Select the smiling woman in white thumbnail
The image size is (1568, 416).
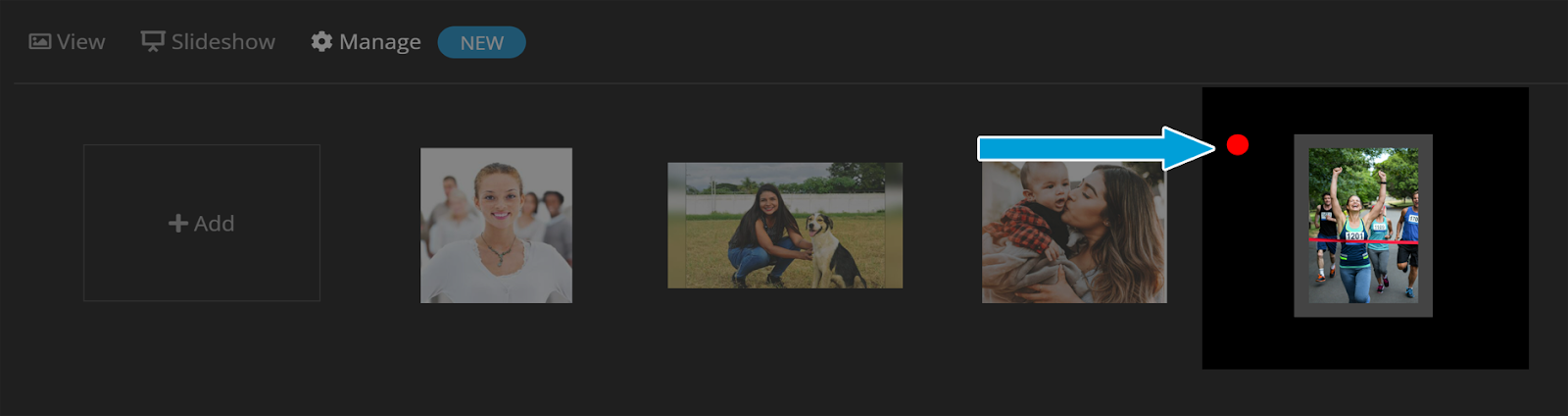coord(496,225)
